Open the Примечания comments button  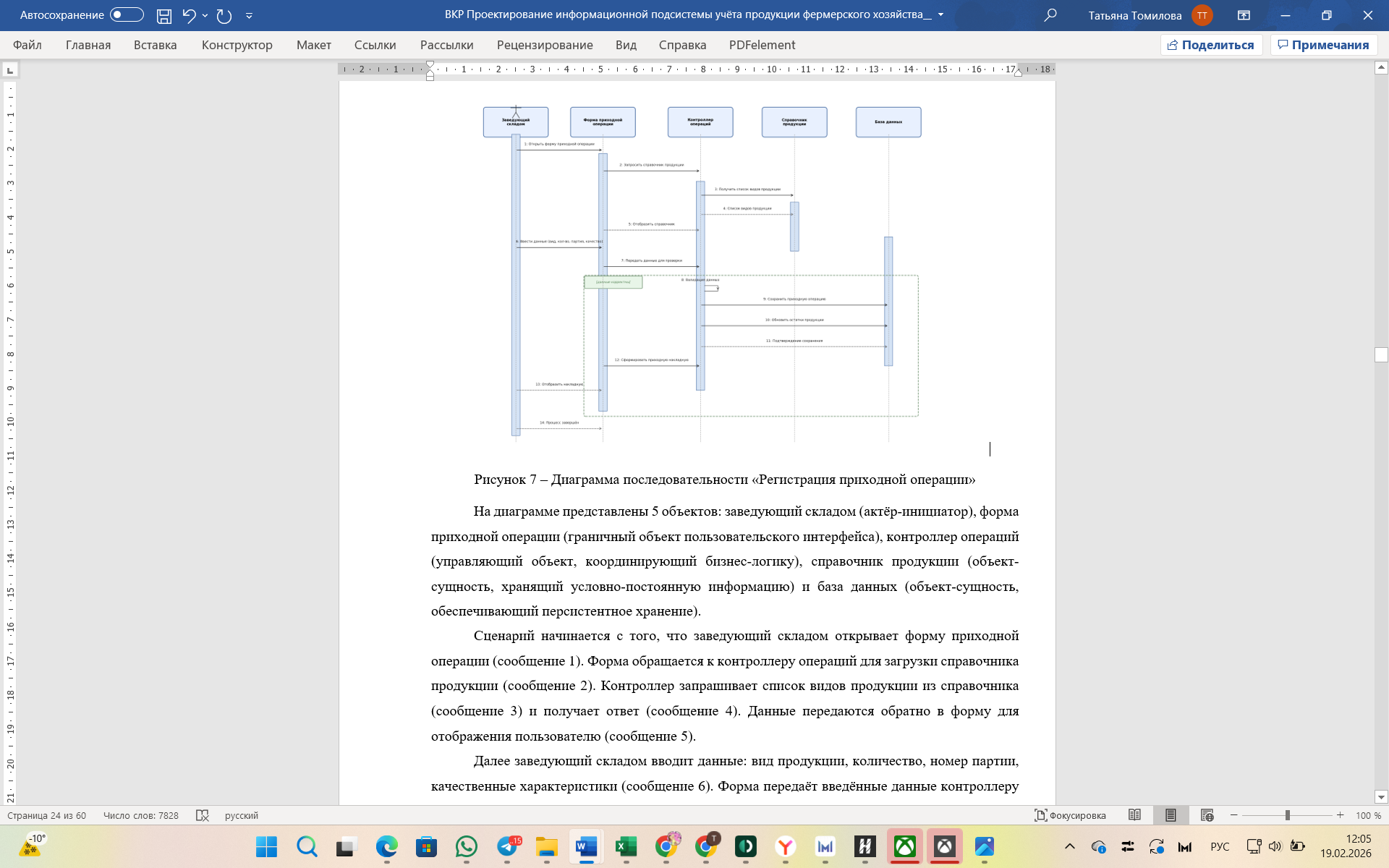click(1323, 45)
